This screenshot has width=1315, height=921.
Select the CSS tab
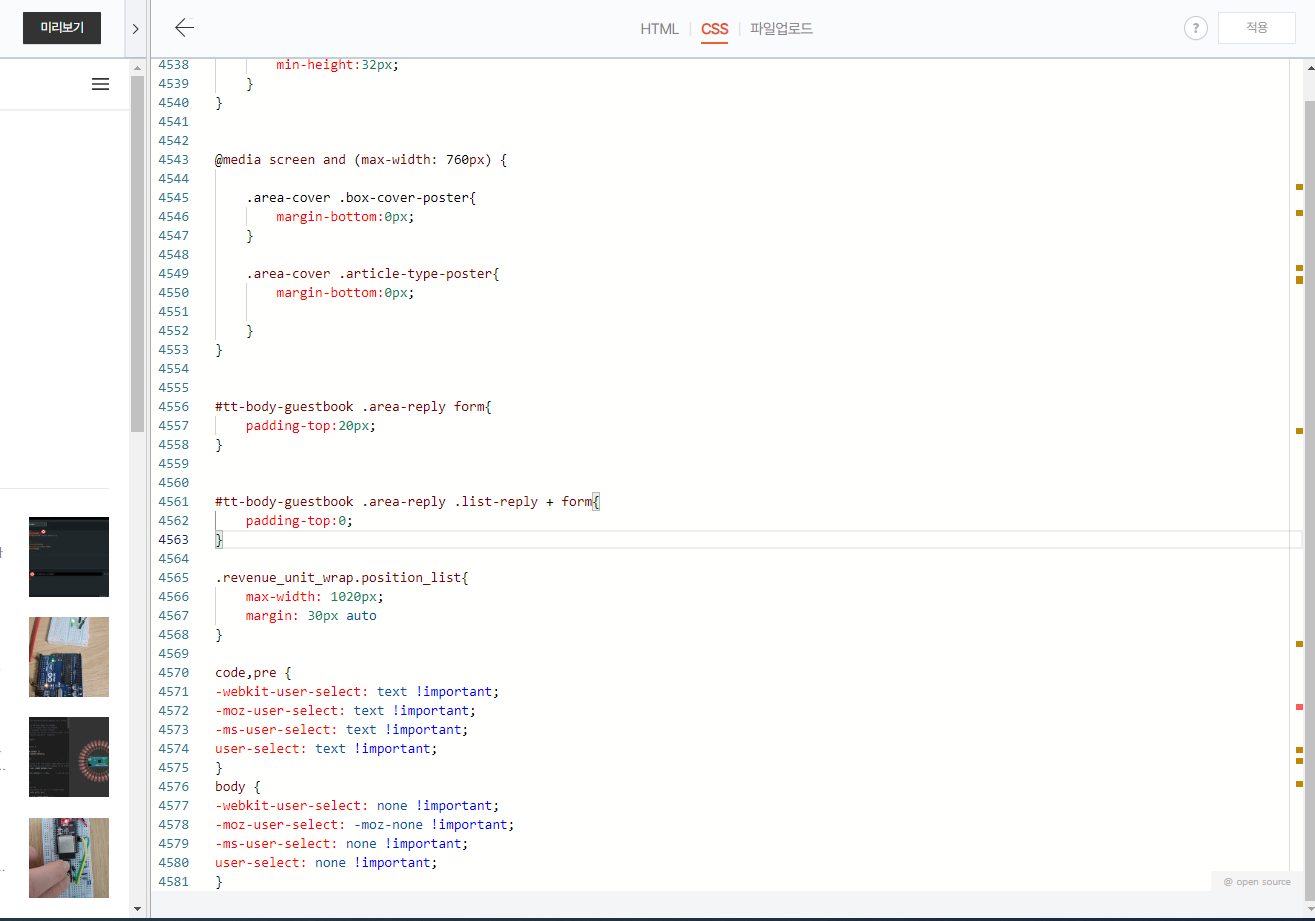coord(715,29)
